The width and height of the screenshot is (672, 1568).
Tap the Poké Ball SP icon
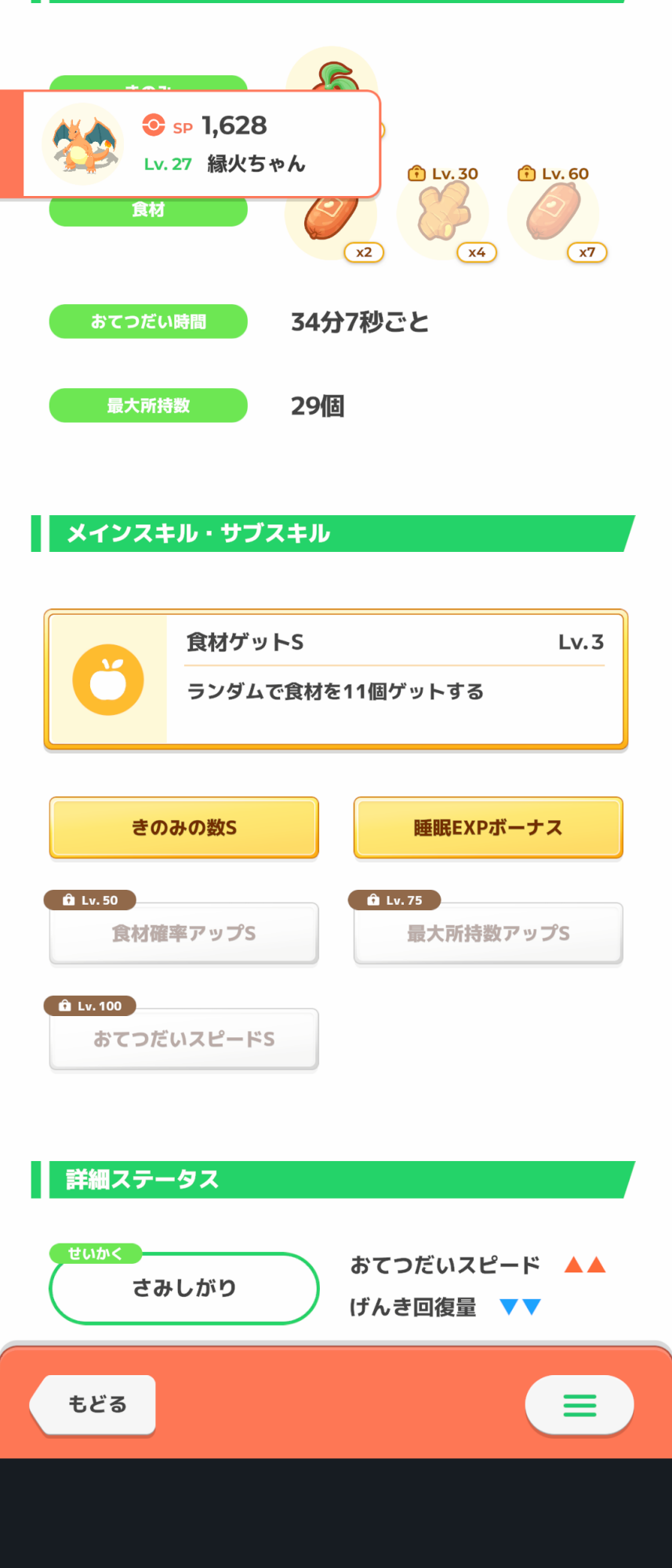(154, 125)
